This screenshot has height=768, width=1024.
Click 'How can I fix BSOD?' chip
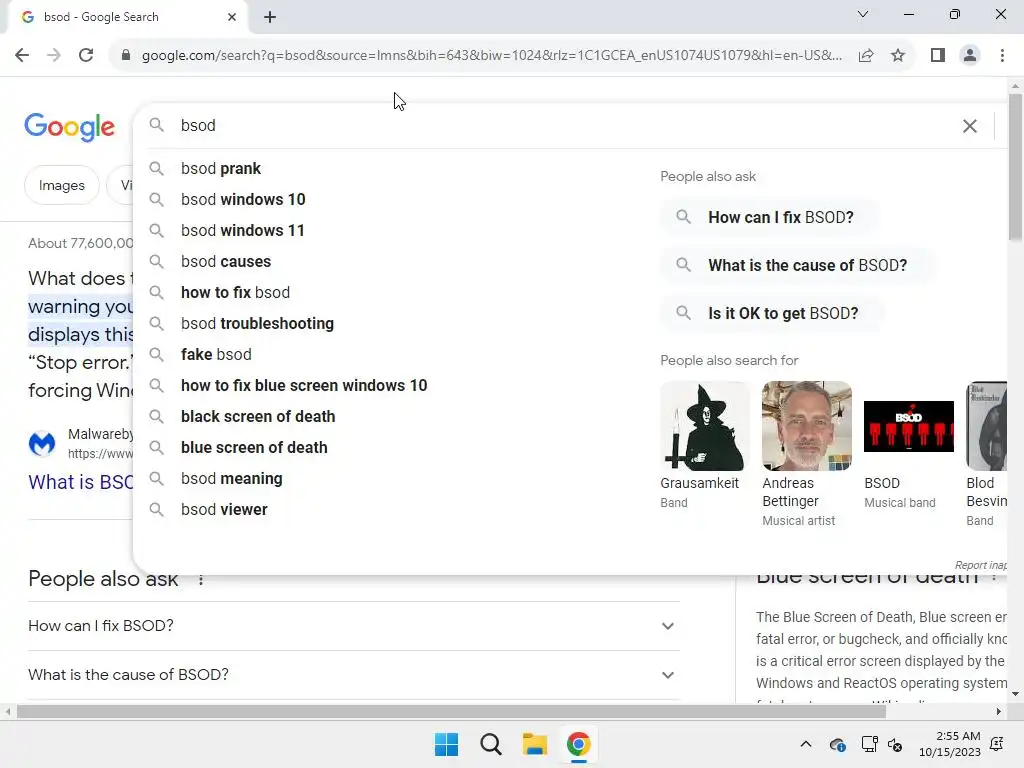coord(769,217)
